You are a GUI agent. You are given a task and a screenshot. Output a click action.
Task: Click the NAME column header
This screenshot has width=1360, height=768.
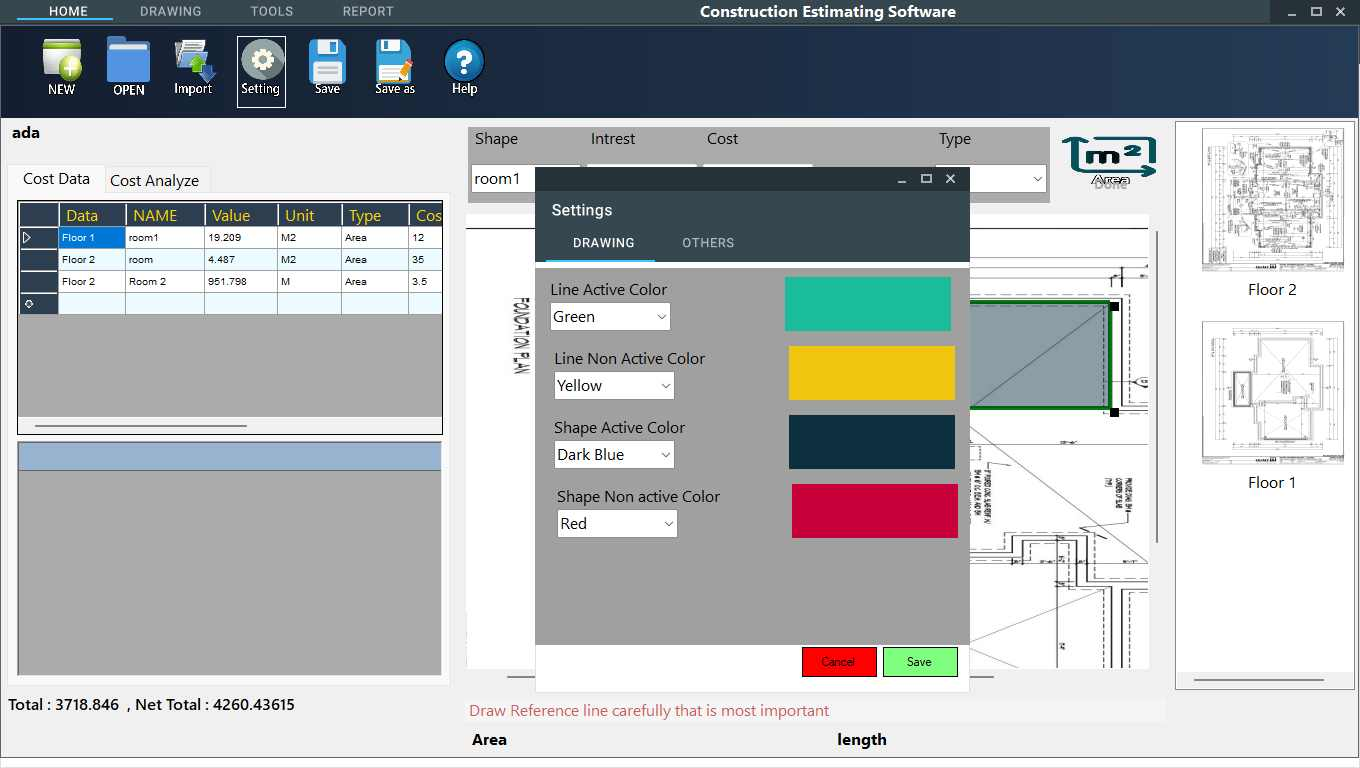[x=165, y=215]
